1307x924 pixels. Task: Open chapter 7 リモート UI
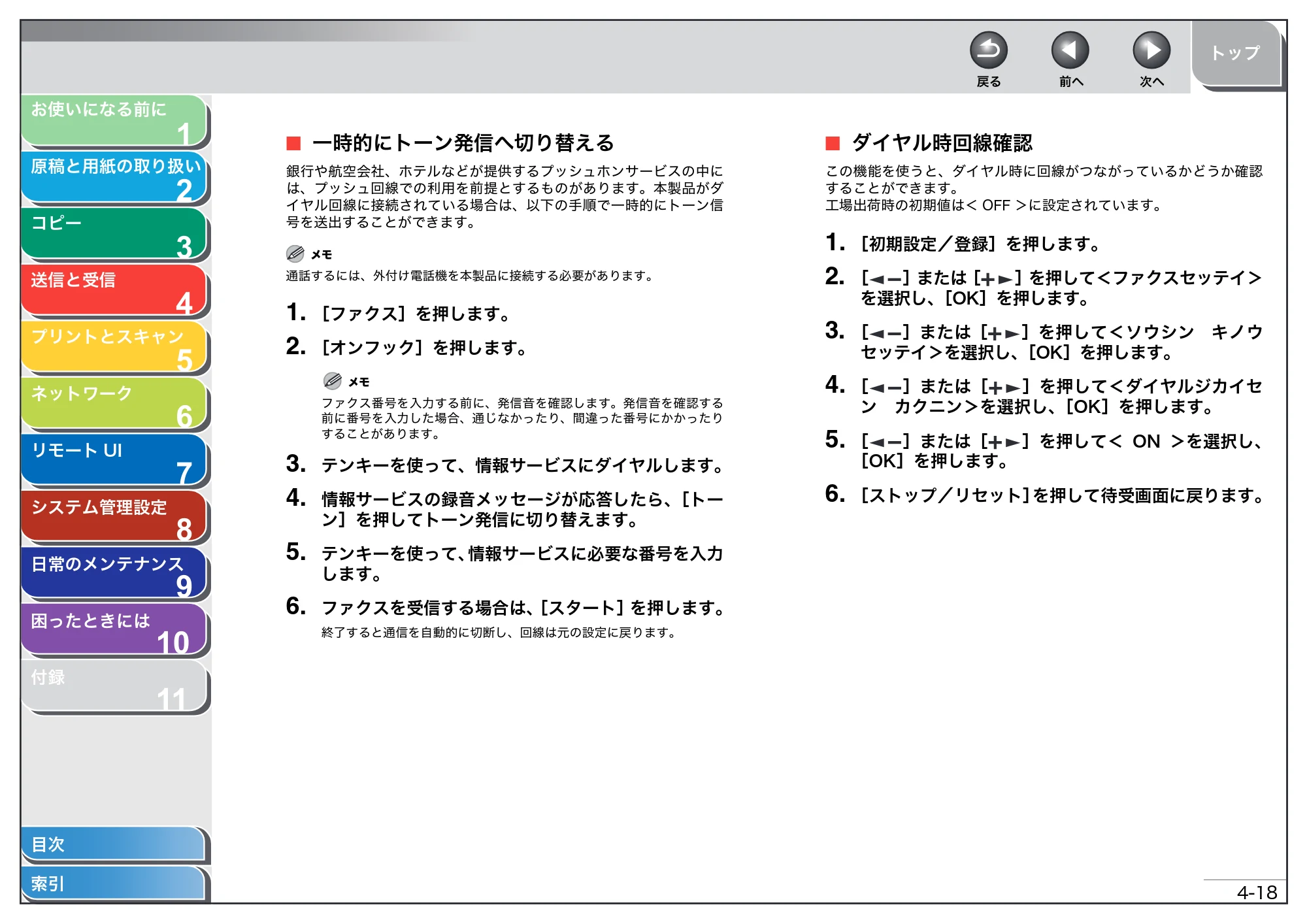[114, 461]
